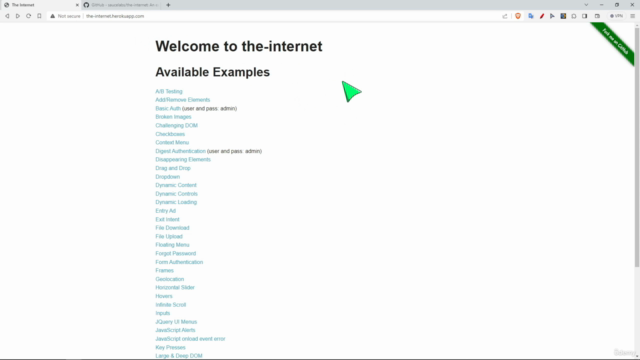Open the Exit Intent link

(x=167, y=219)
